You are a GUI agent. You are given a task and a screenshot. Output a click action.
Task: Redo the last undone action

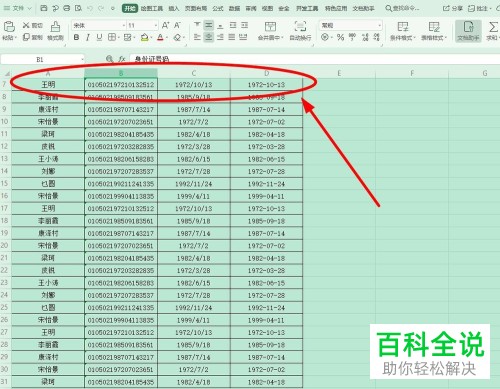pos(101,8)
